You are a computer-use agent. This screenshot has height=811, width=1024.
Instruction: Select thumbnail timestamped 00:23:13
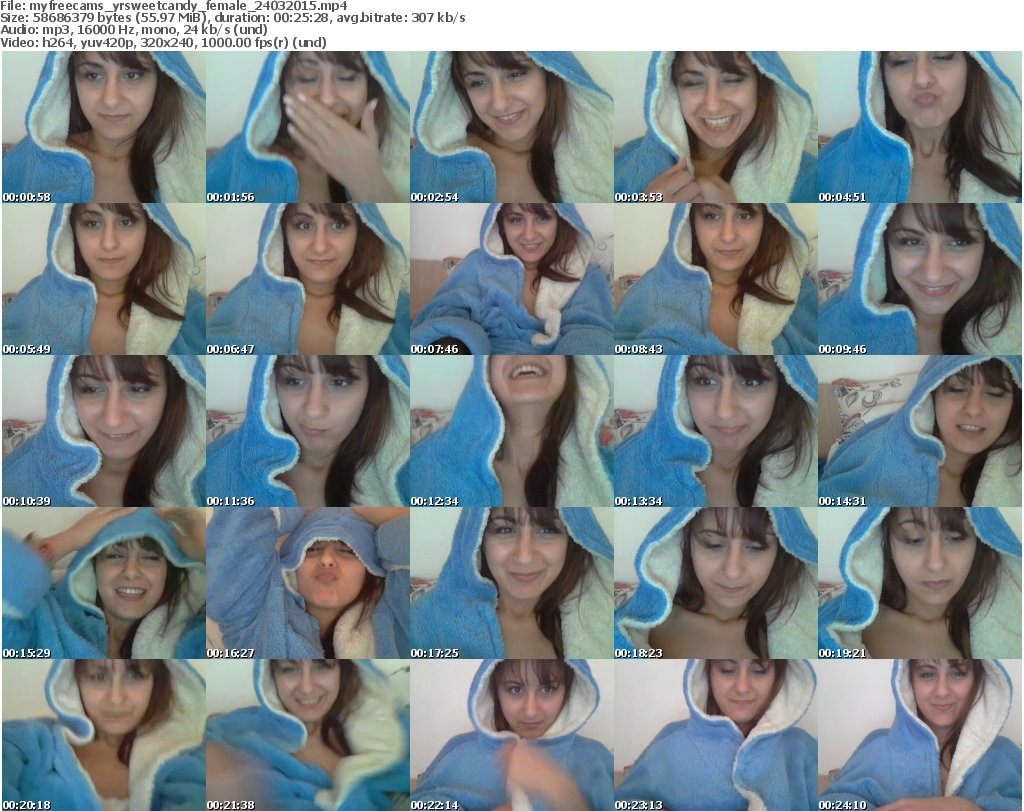click(716, 735)
